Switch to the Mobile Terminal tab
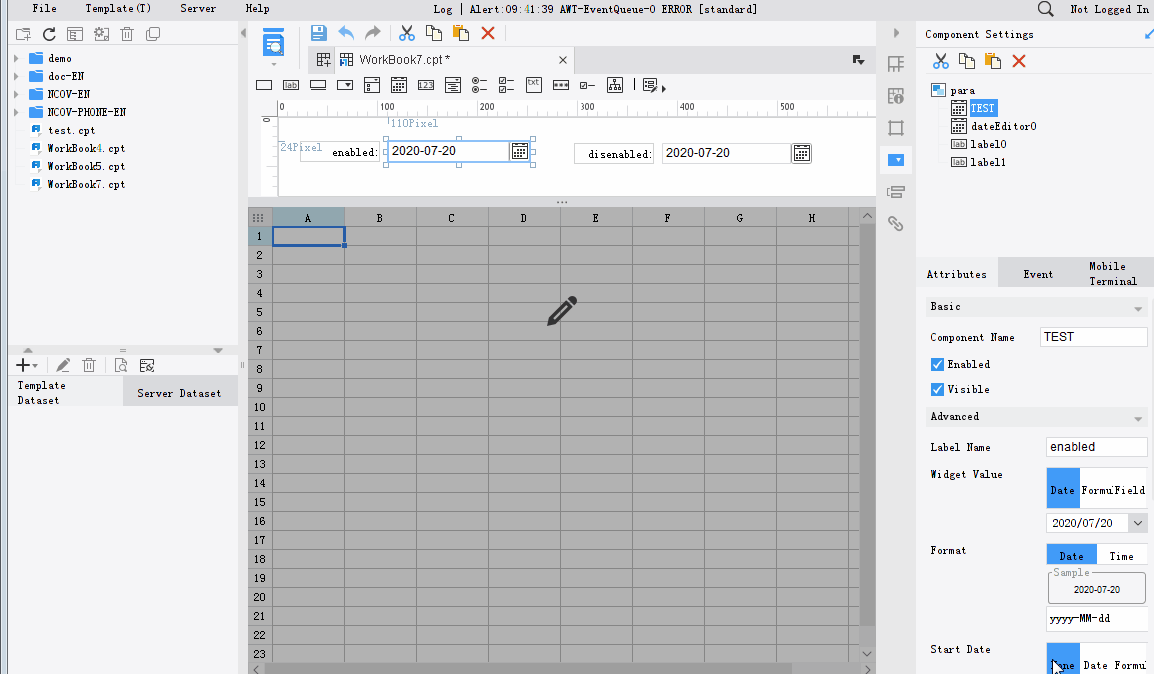The height and width of the screenshot is (674, 1154). tap(1113, 274)
